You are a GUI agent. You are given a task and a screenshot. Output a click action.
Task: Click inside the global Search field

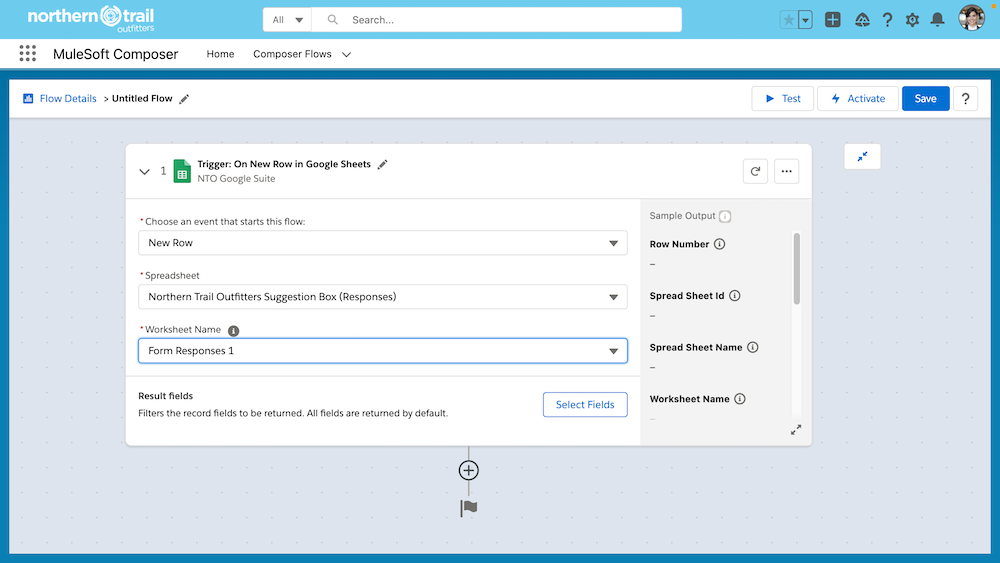coord(497,20)
